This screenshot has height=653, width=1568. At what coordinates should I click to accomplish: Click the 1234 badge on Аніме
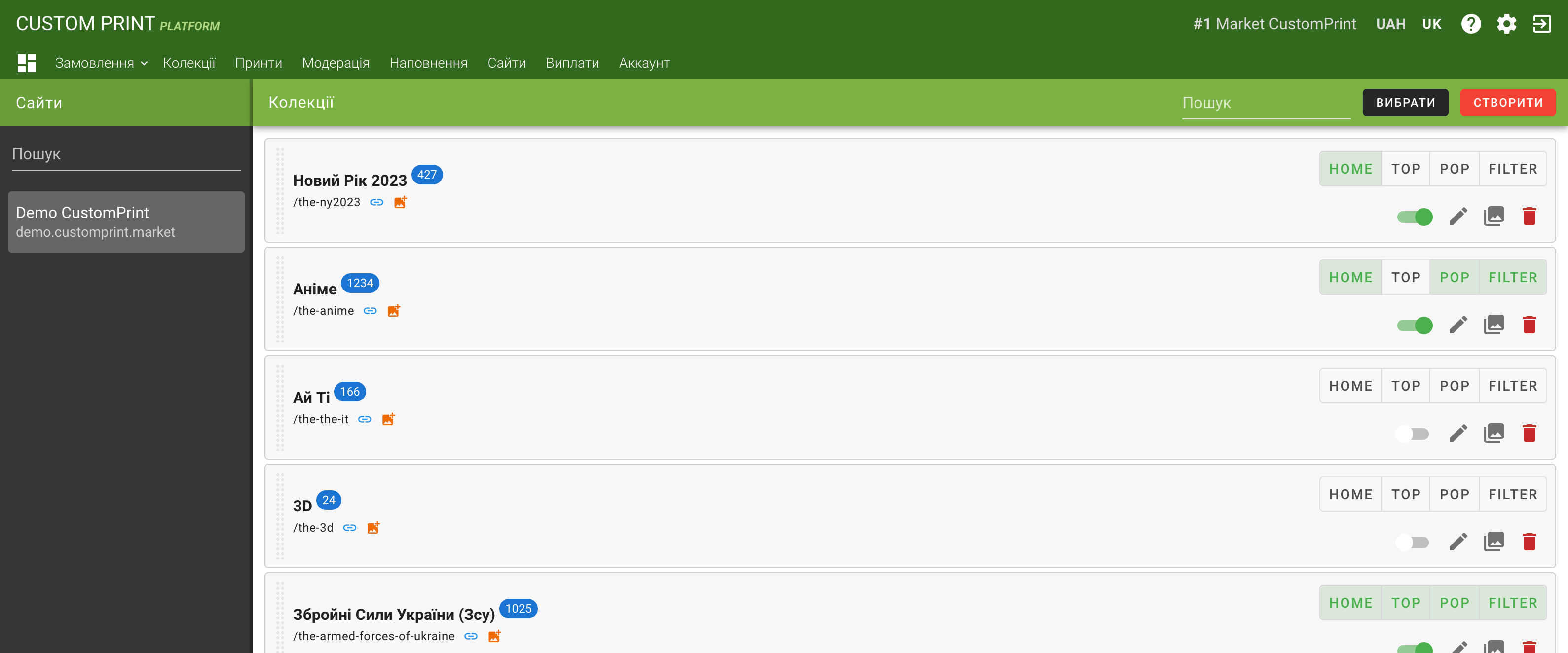[x=360, y=283]
